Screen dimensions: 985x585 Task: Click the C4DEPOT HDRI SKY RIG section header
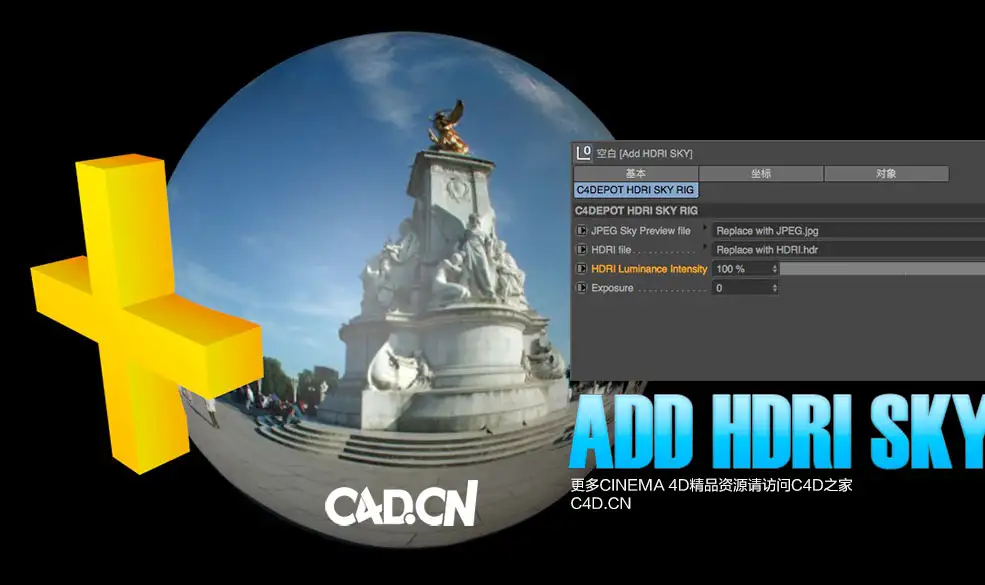pyautogui.click(x=779, y=210)
